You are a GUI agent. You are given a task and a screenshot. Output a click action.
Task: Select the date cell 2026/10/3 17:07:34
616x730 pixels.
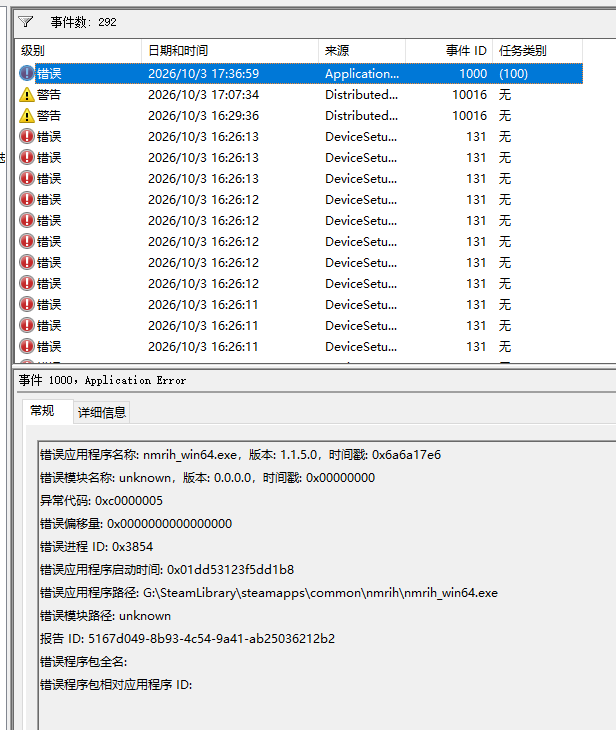[203, 95]
